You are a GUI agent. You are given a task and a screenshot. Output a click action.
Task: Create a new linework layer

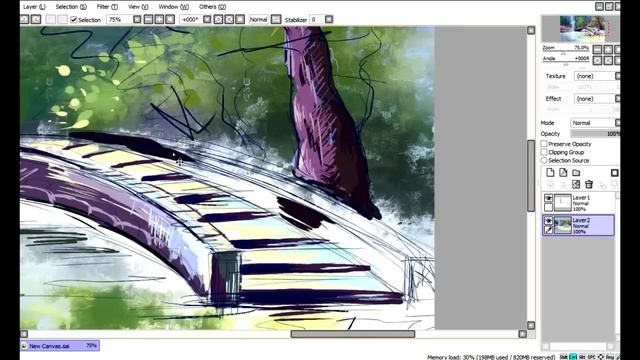pyautogui.click(x=563, y=172)
